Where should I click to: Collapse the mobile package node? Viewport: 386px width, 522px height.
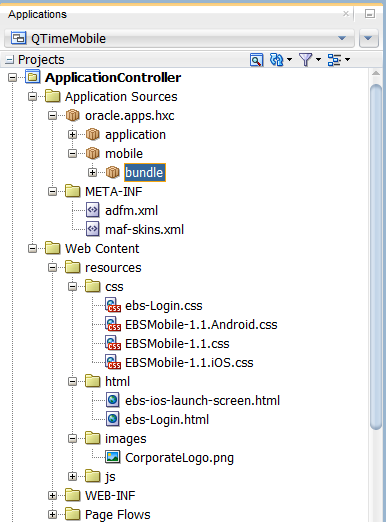(72, 154)
